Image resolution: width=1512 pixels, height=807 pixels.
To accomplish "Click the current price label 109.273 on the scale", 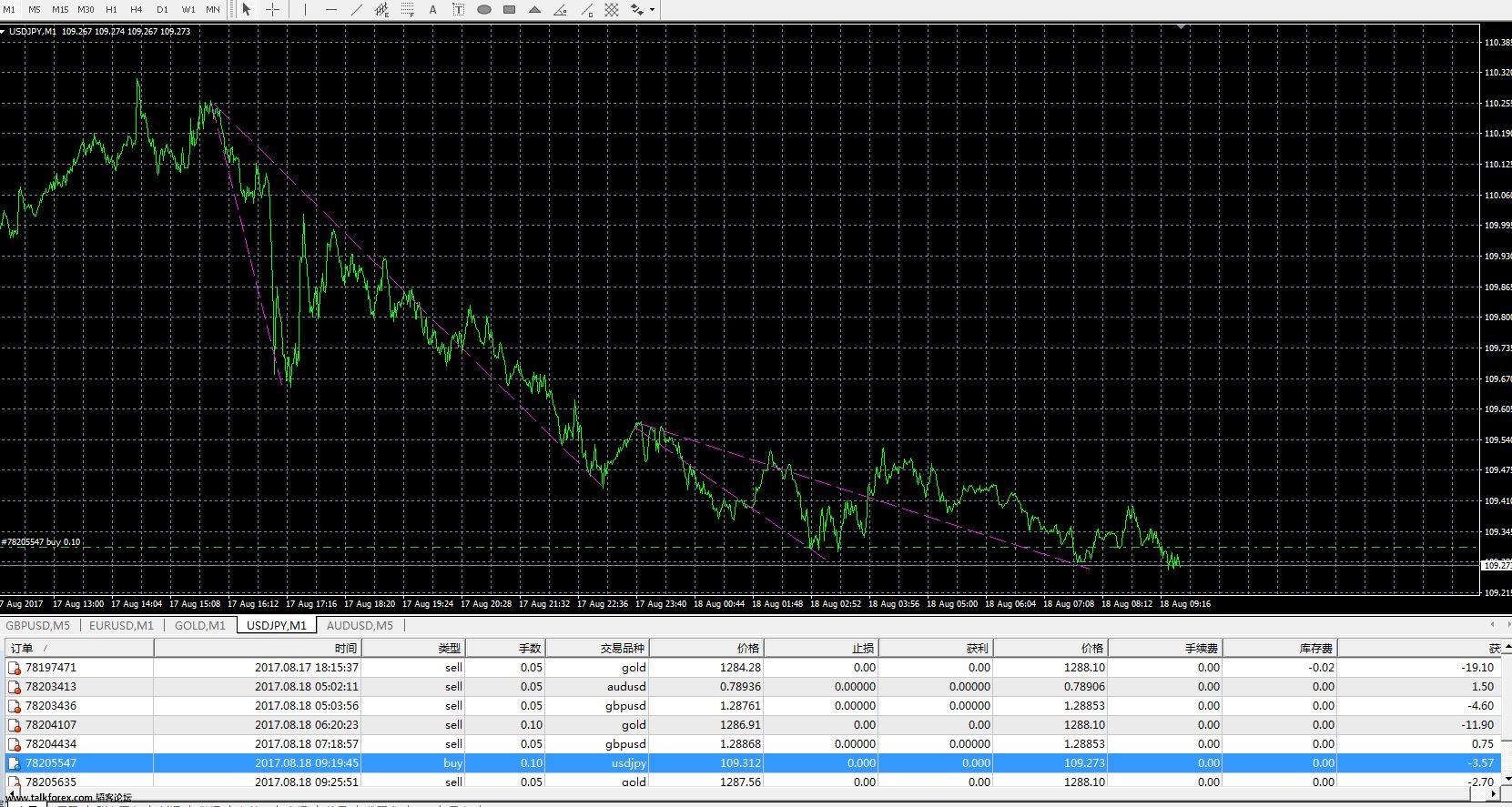I will coord(1497,565).
